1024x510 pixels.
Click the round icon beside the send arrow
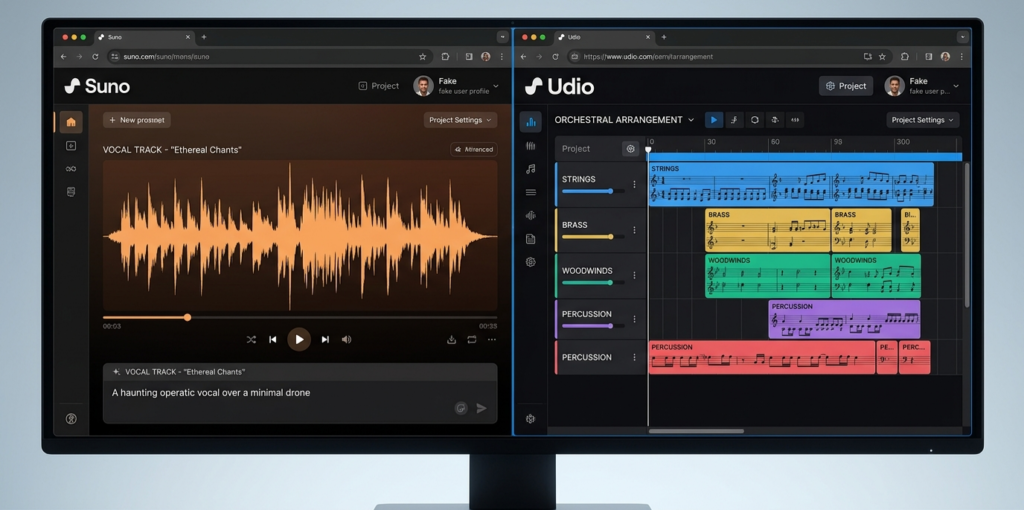coord(461,408)
